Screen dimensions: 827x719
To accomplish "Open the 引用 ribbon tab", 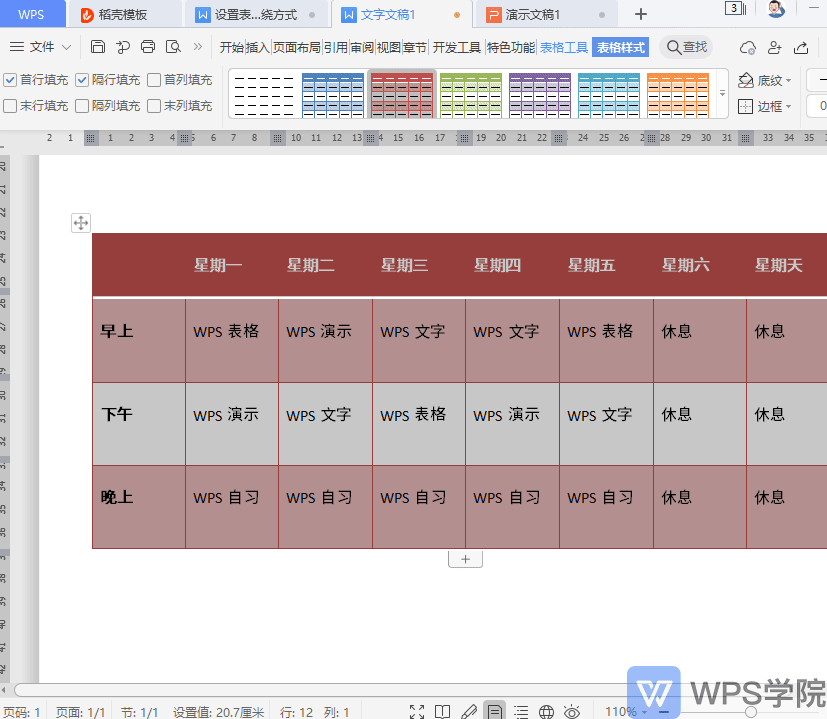I will (335, 47).
